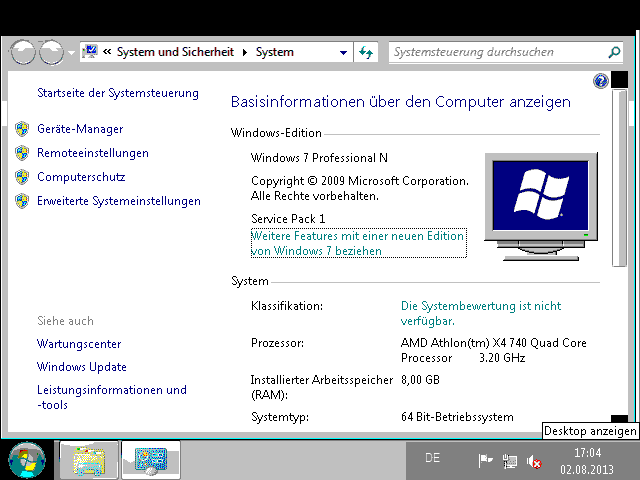Click the refresh button beside address bar

[x=366, y=52]
